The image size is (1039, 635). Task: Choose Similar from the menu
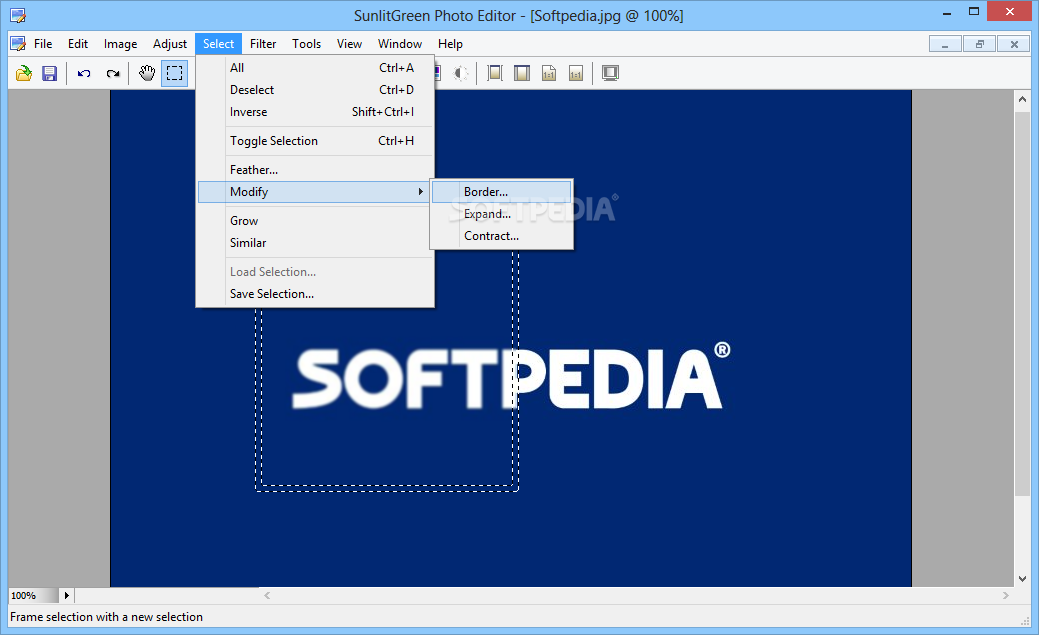(315, 243)
